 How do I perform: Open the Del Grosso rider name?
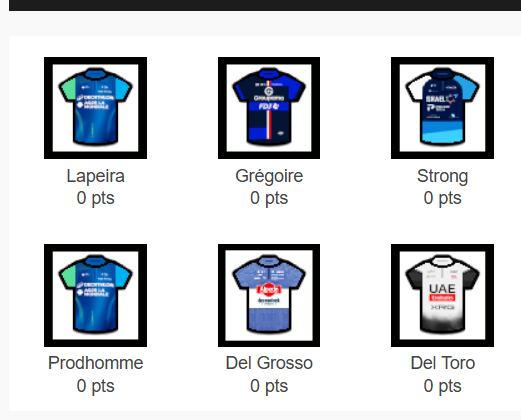(x=269, y=363)
